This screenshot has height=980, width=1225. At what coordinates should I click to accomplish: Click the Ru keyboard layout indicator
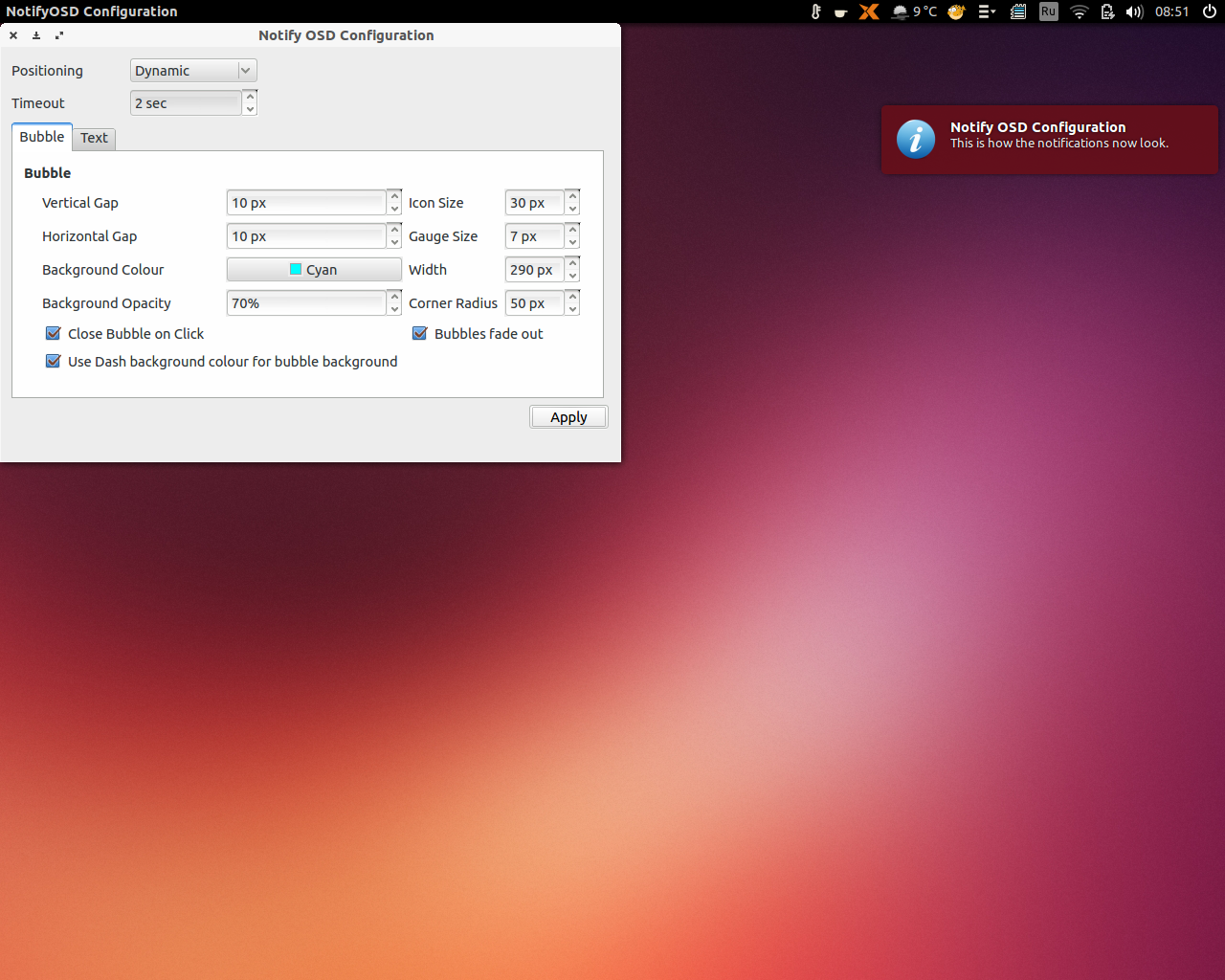coord(1049,11)
